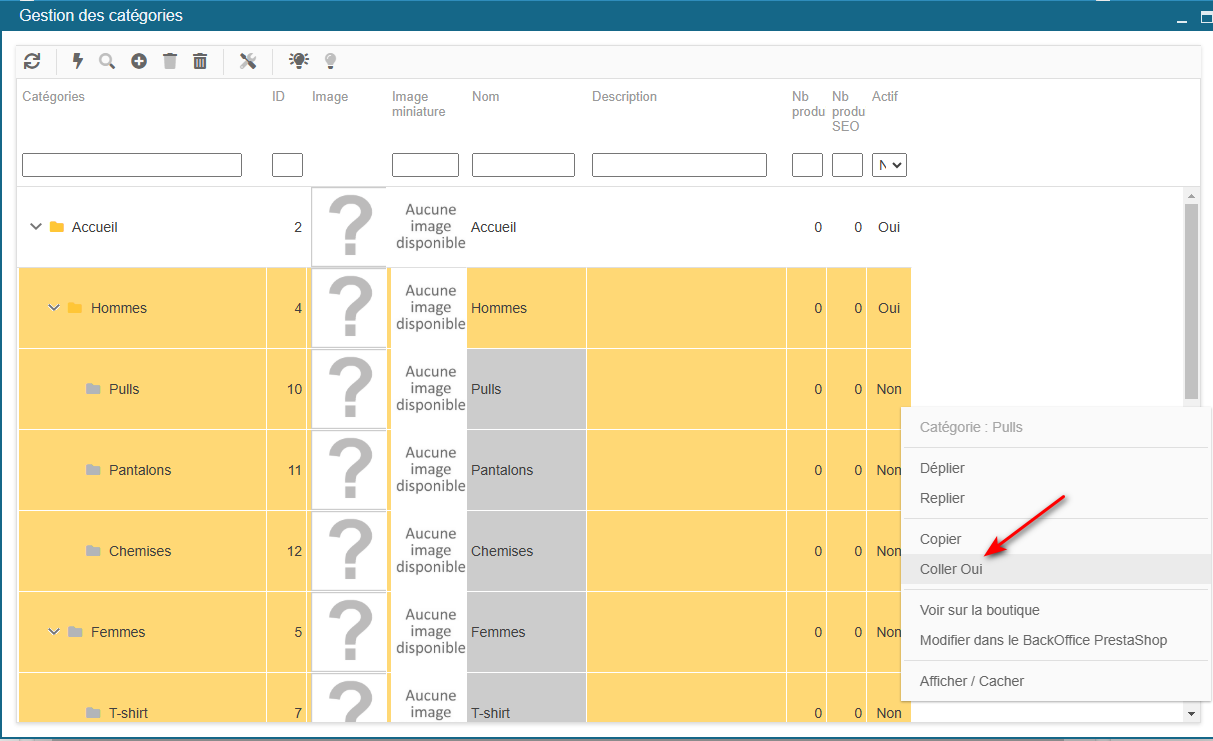The height and width of the screenshot is (741, 1213).
Task: Collapse the Hommes category chevron
Action: 54,308
